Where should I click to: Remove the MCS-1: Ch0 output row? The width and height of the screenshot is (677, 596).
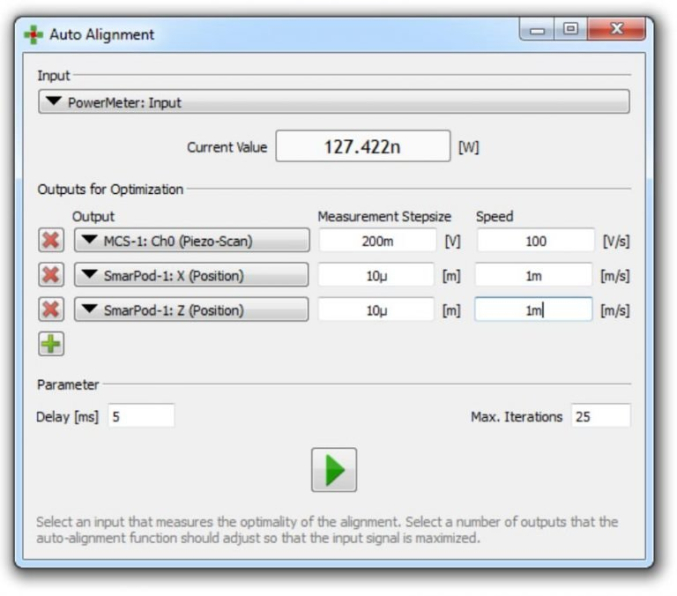tap(51, 241)
